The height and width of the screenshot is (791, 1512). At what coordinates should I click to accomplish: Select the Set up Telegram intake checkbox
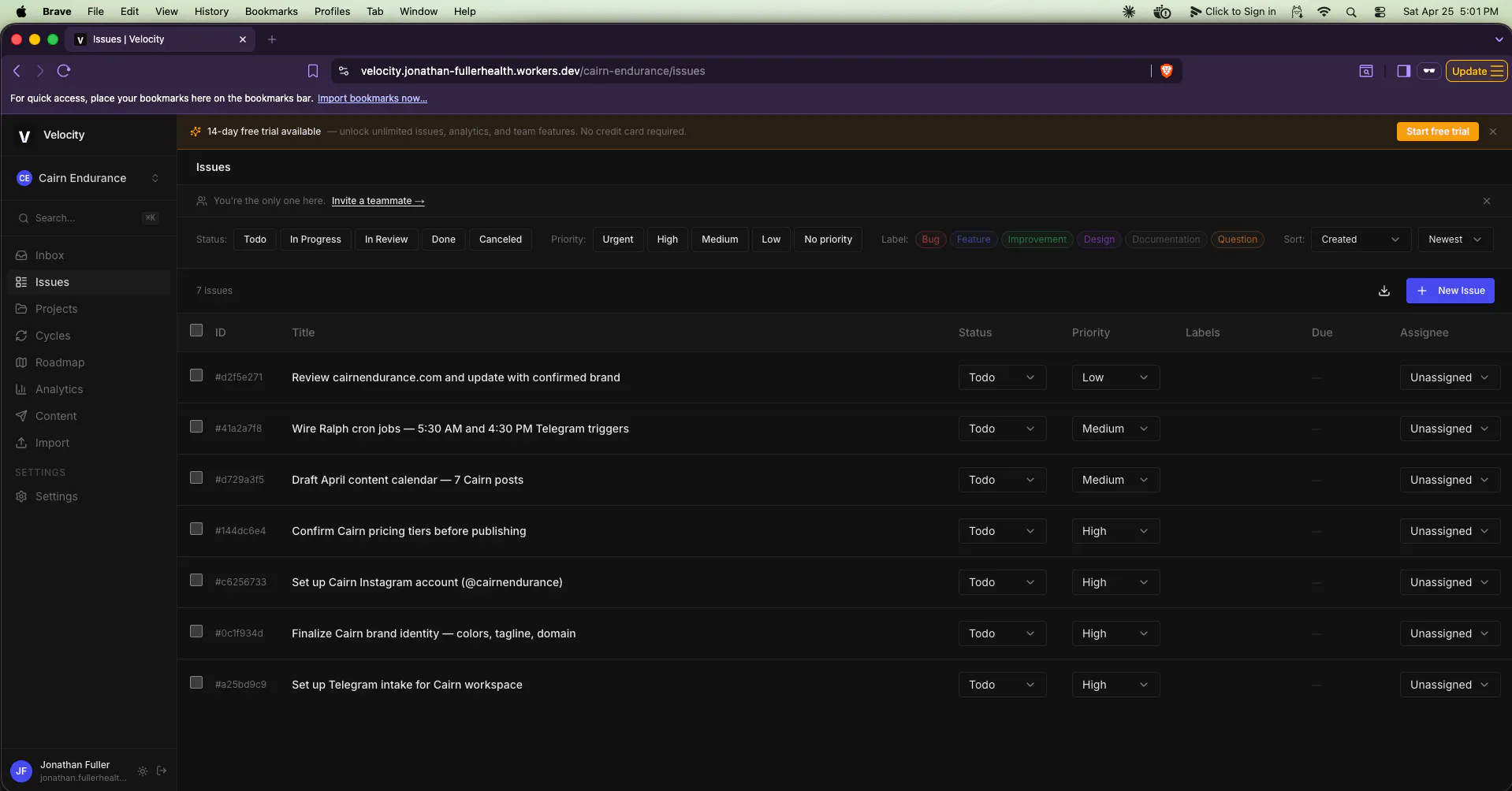coord(196,682)
